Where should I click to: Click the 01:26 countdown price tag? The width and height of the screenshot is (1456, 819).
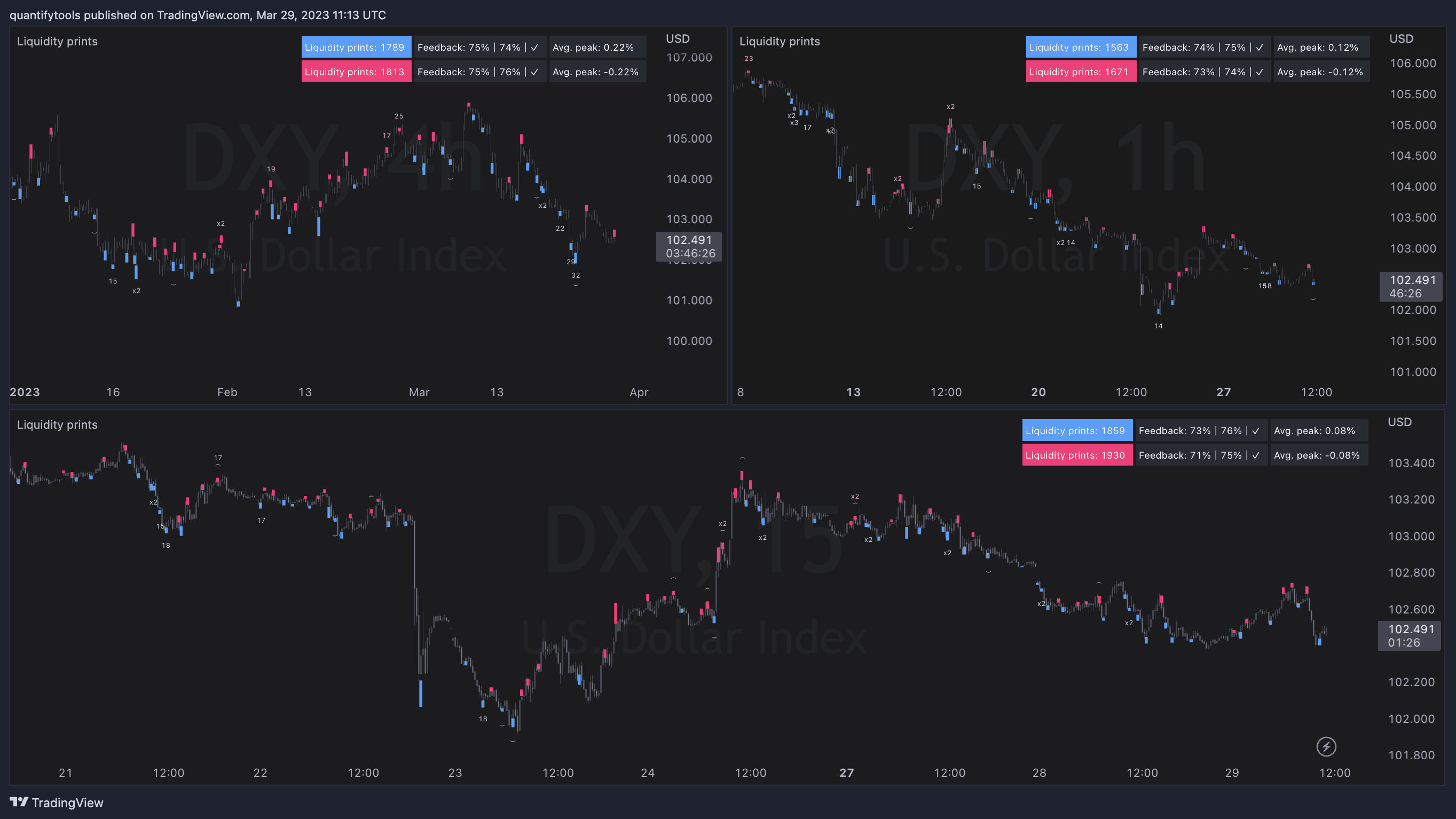(1404, 643)
